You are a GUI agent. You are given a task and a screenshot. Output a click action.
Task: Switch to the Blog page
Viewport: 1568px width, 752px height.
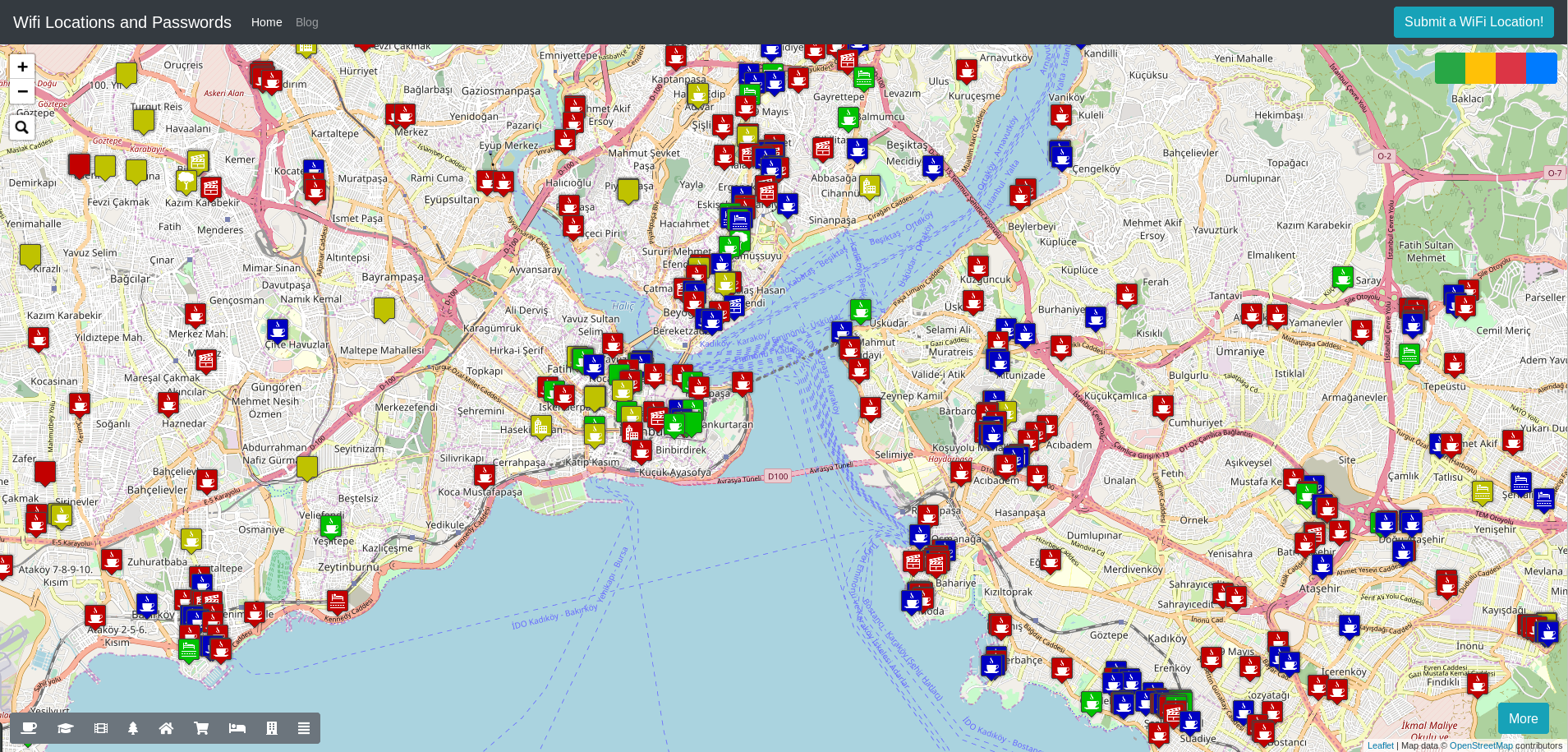pos(306,22)
